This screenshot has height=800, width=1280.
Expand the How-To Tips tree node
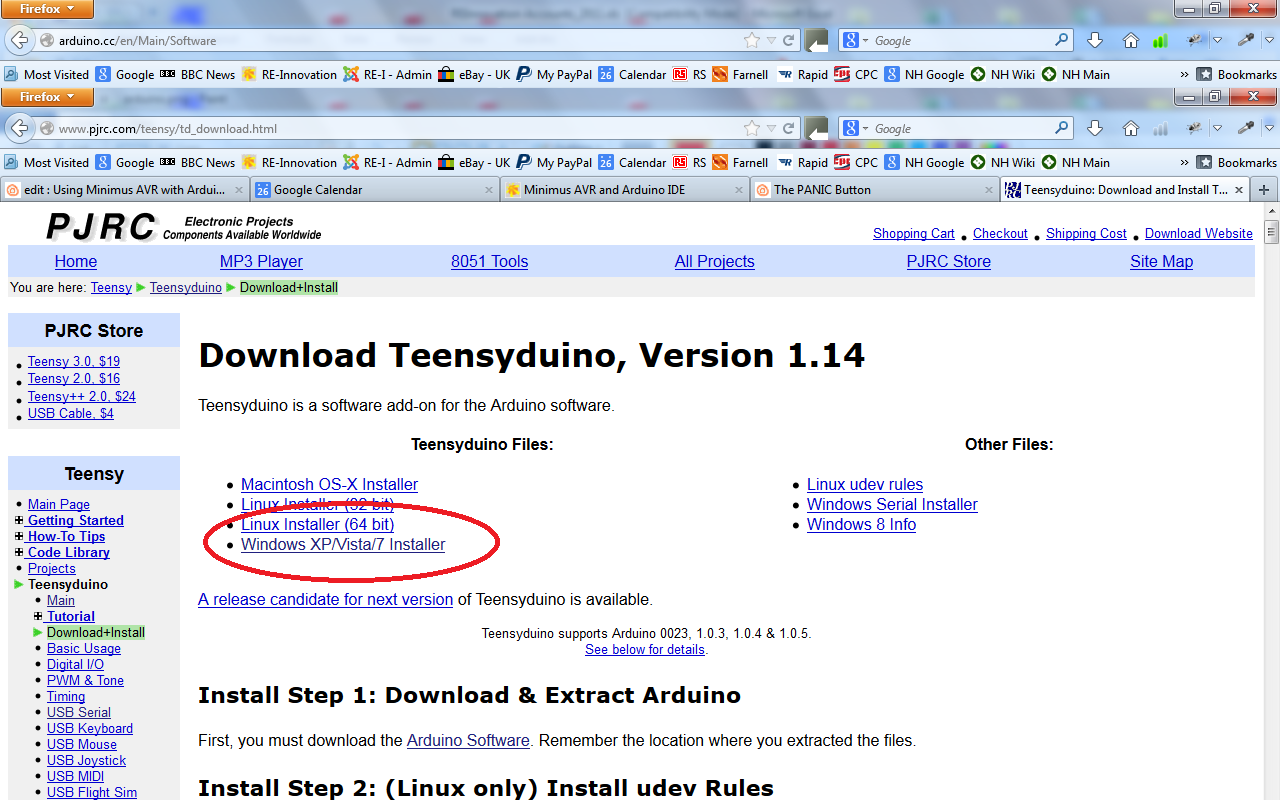(19, 537)
